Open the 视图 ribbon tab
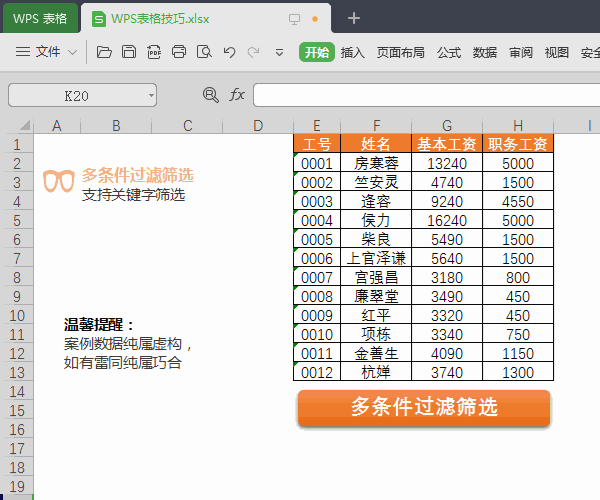 coord(556,52)
